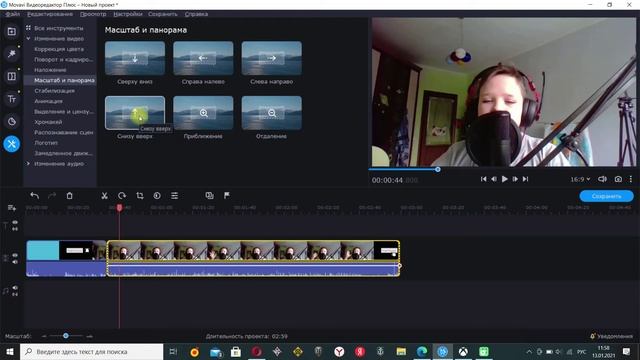This screenshot has width=640, height=360.
Task: Zoom in timeline with plus button
Action: point(89,336)
